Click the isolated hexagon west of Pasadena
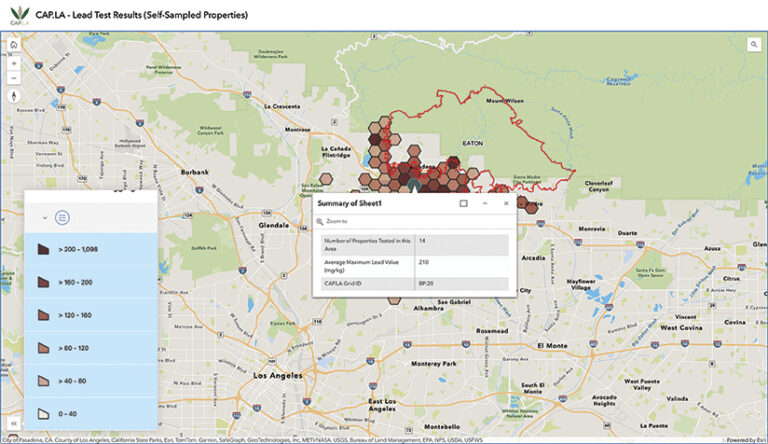 326,179
